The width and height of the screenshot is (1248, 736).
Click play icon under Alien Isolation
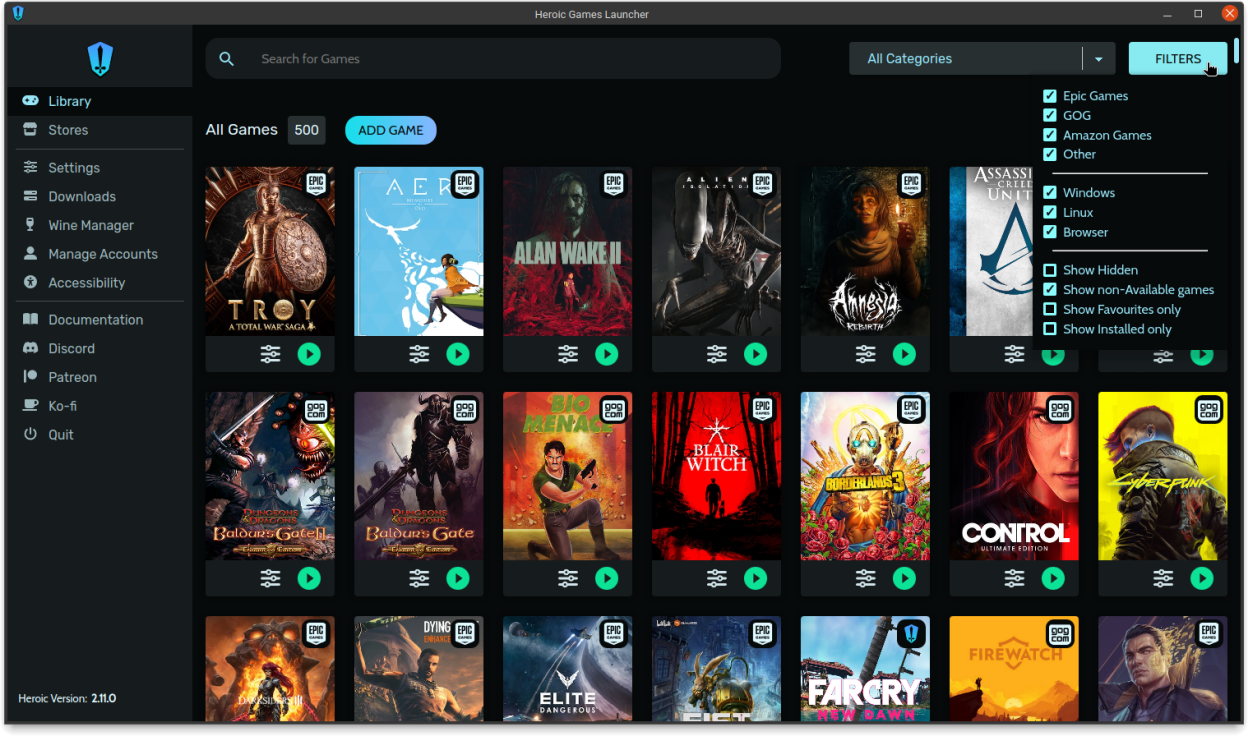point(756,354)
